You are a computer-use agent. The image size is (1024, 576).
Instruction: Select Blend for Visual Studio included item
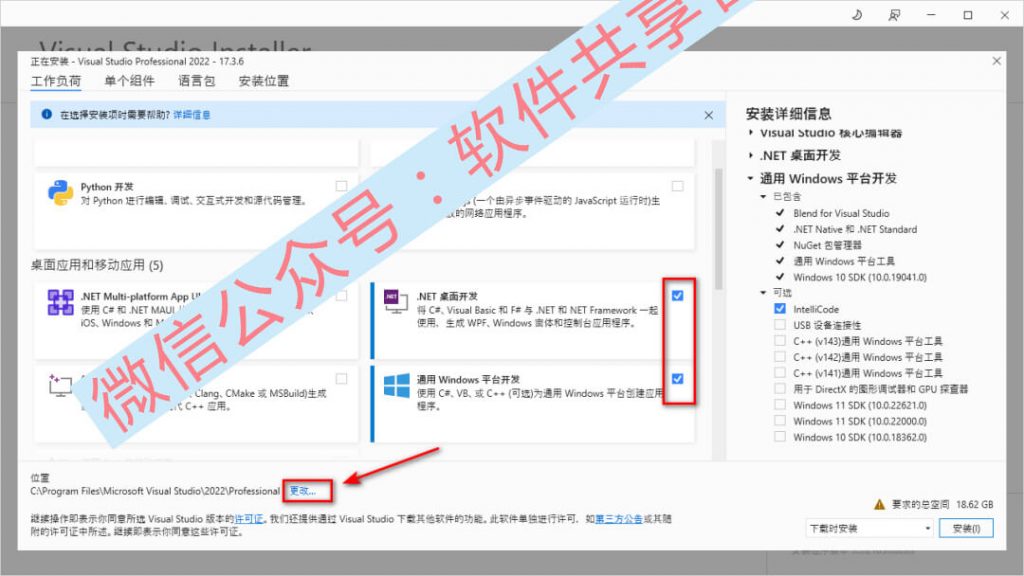840,213
